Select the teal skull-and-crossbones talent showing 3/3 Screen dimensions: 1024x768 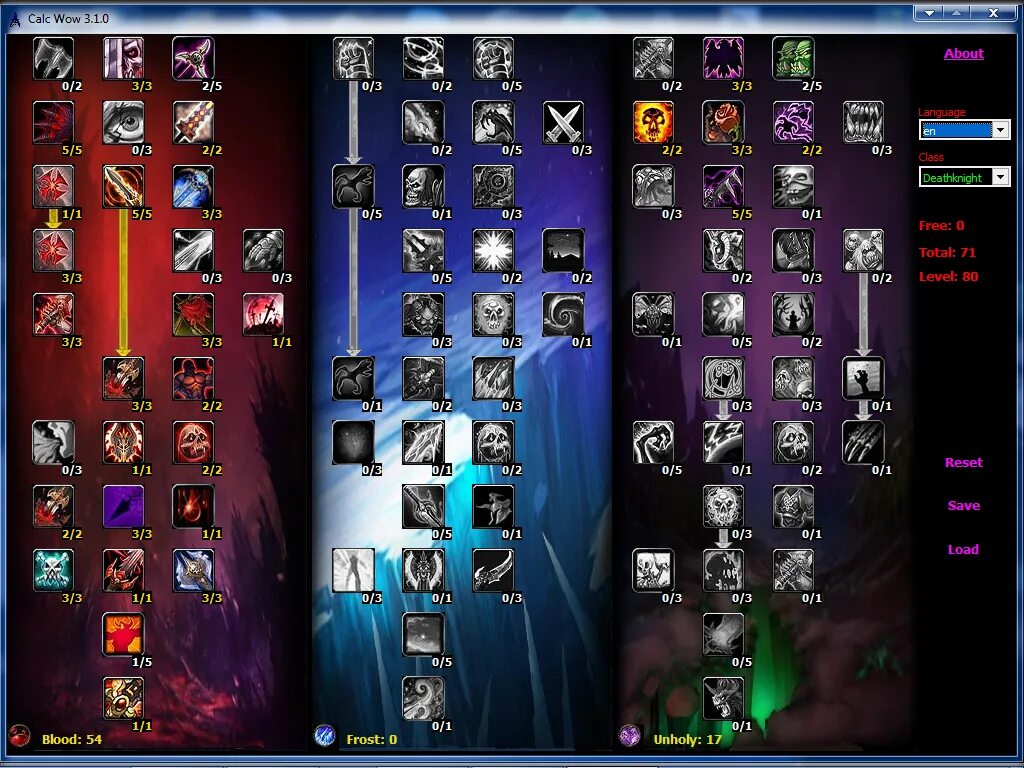tap(53, 570)
